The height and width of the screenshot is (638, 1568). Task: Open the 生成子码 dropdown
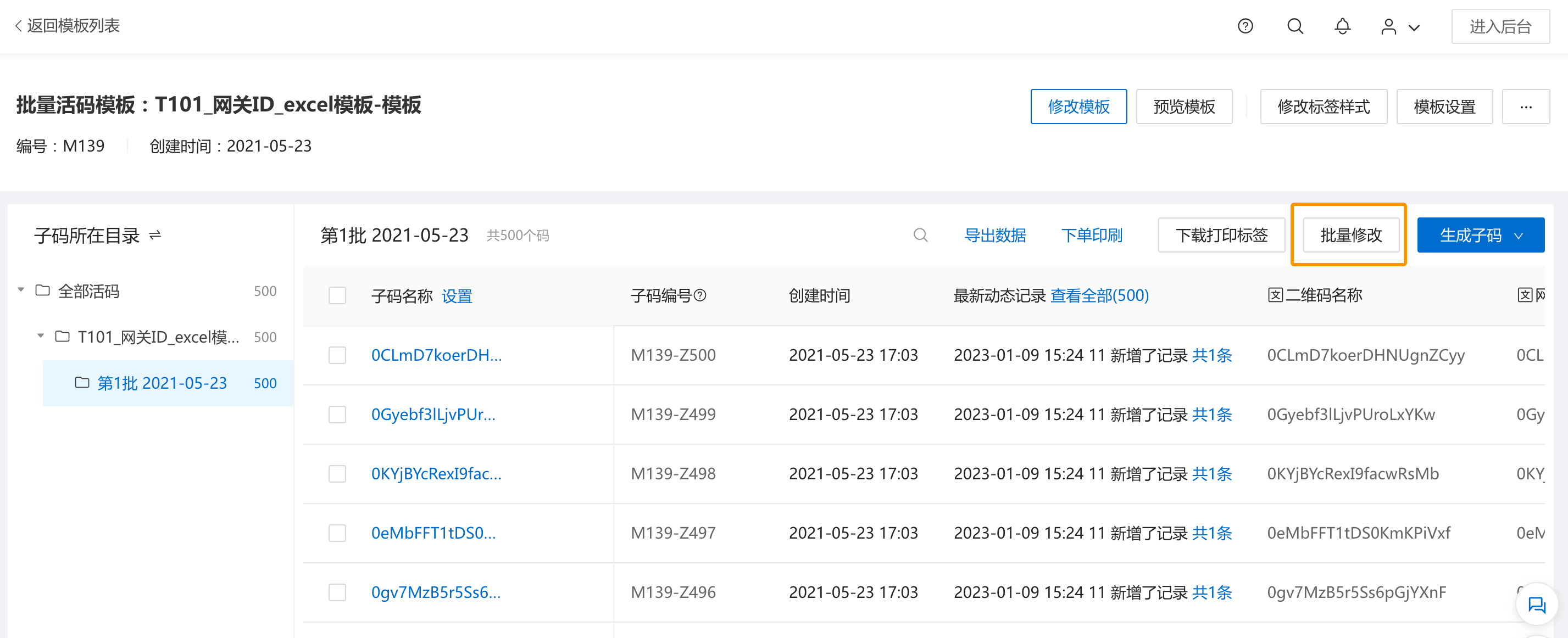[x=1480, y=235]
